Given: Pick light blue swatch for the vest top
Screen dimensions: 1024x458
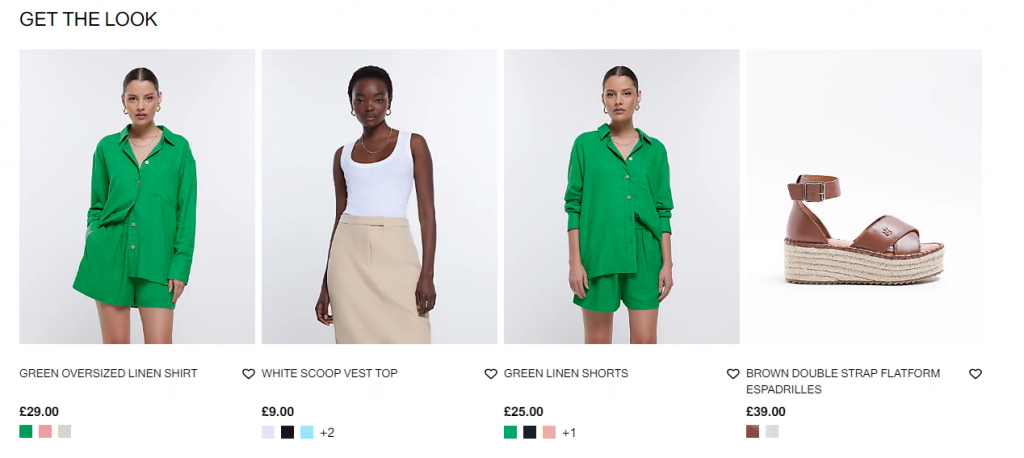Looking at the screenshot, I should click(x=307, y=432).
